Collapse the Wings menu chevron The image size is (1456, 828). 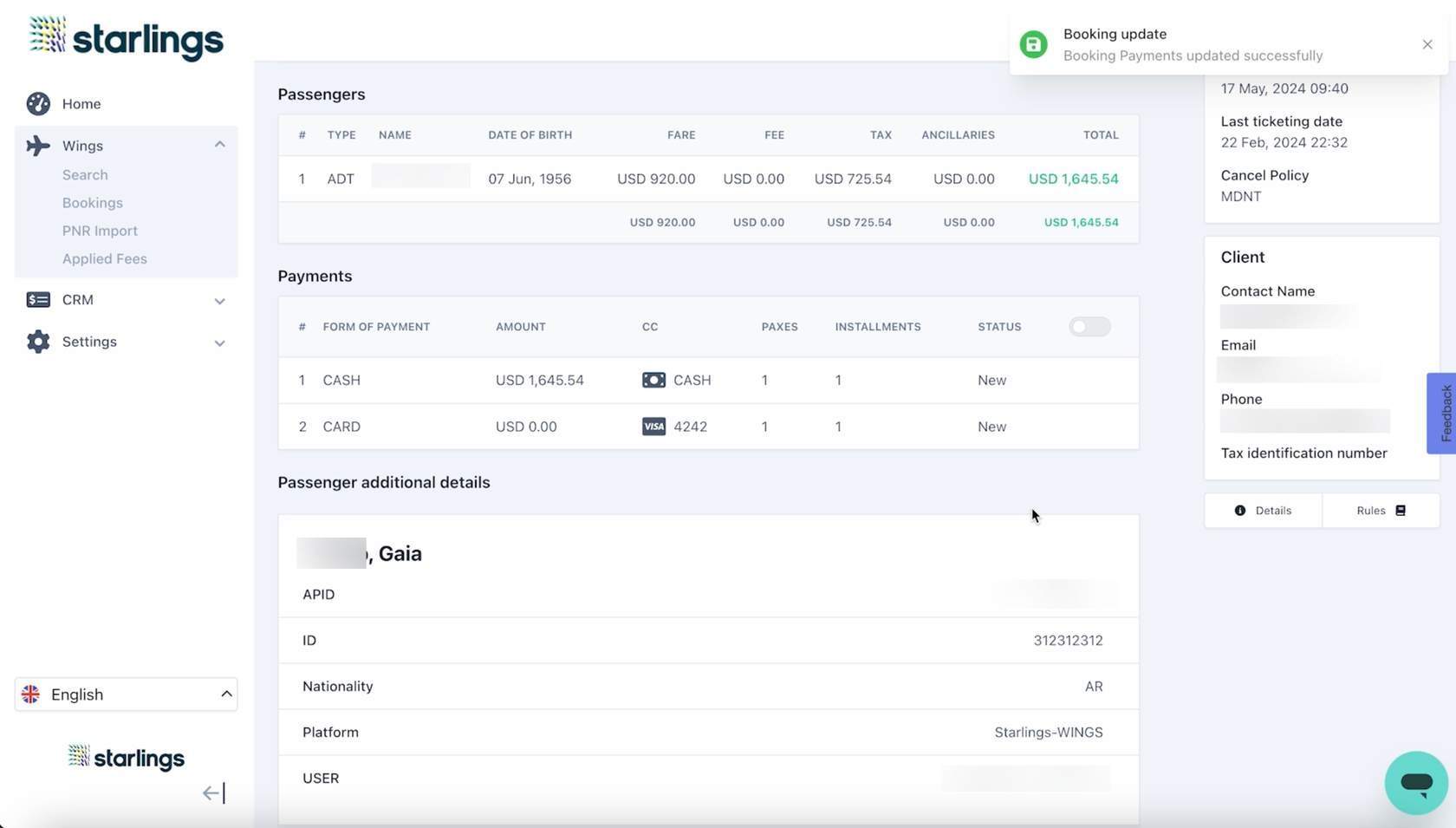tap(220, 145)
